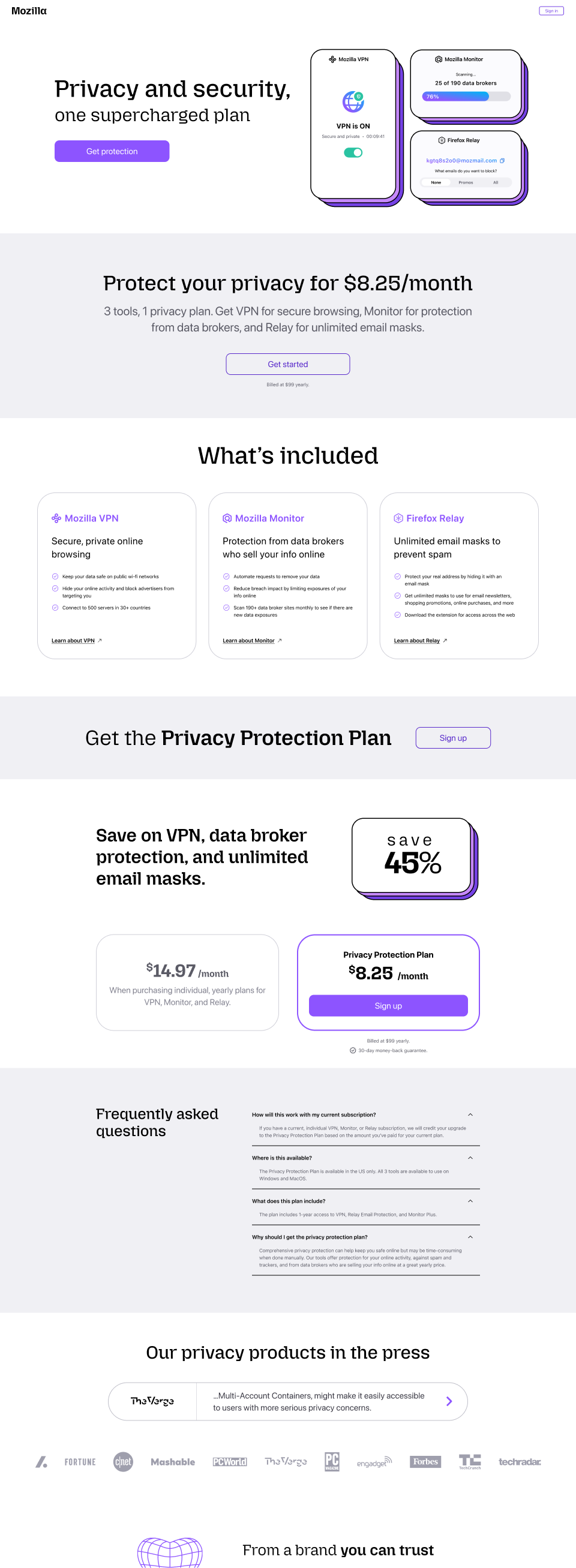Show the next press quote with arrow
The image size is (576, 1568).
click(449, 1401)
